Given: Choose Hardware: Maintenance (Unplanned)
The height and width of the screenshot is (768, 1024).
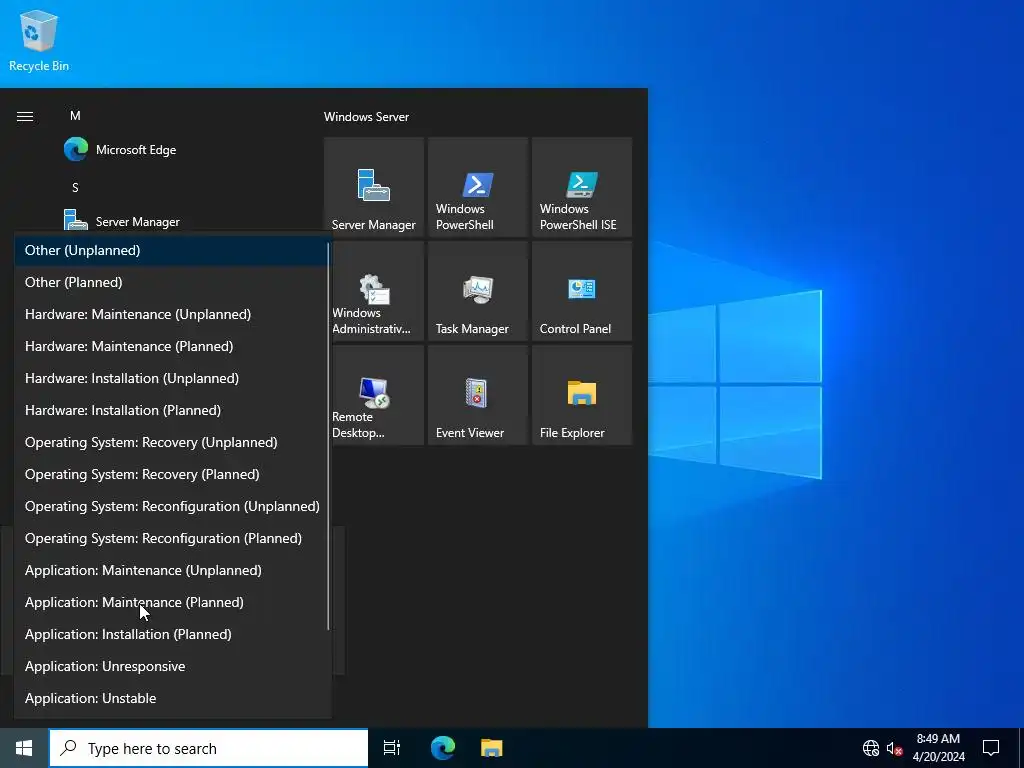Looking at the screenshot, I should (171, 314).
